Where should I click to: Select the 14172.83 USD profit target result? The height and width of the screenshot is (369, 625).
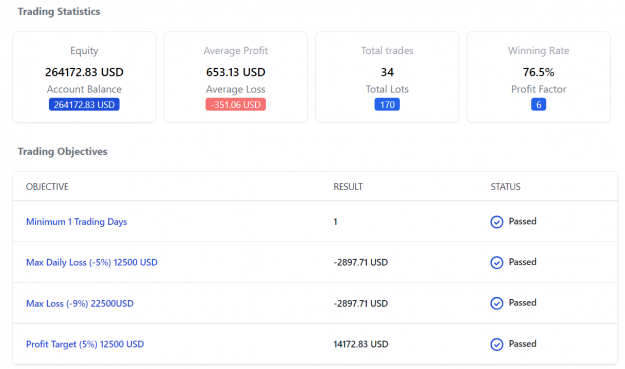coord(361,344)
